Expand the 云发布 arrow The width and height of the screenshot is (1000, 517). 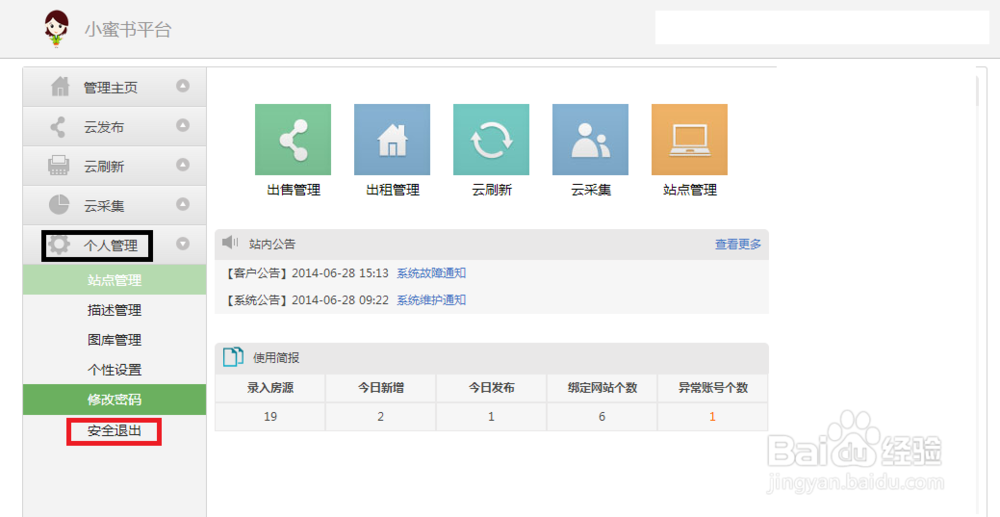183,125
